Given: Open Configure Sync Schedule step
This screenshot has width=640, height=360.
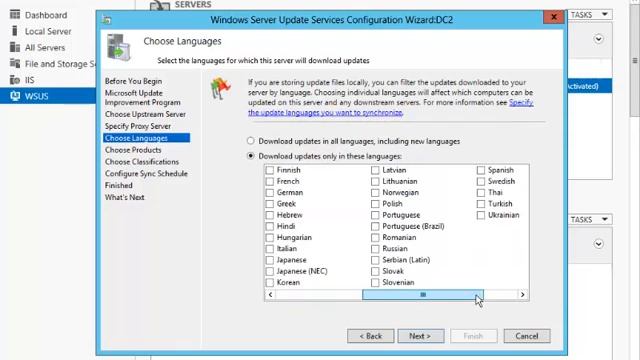Looking at the screenshot, I should click(x=146, y=173).
